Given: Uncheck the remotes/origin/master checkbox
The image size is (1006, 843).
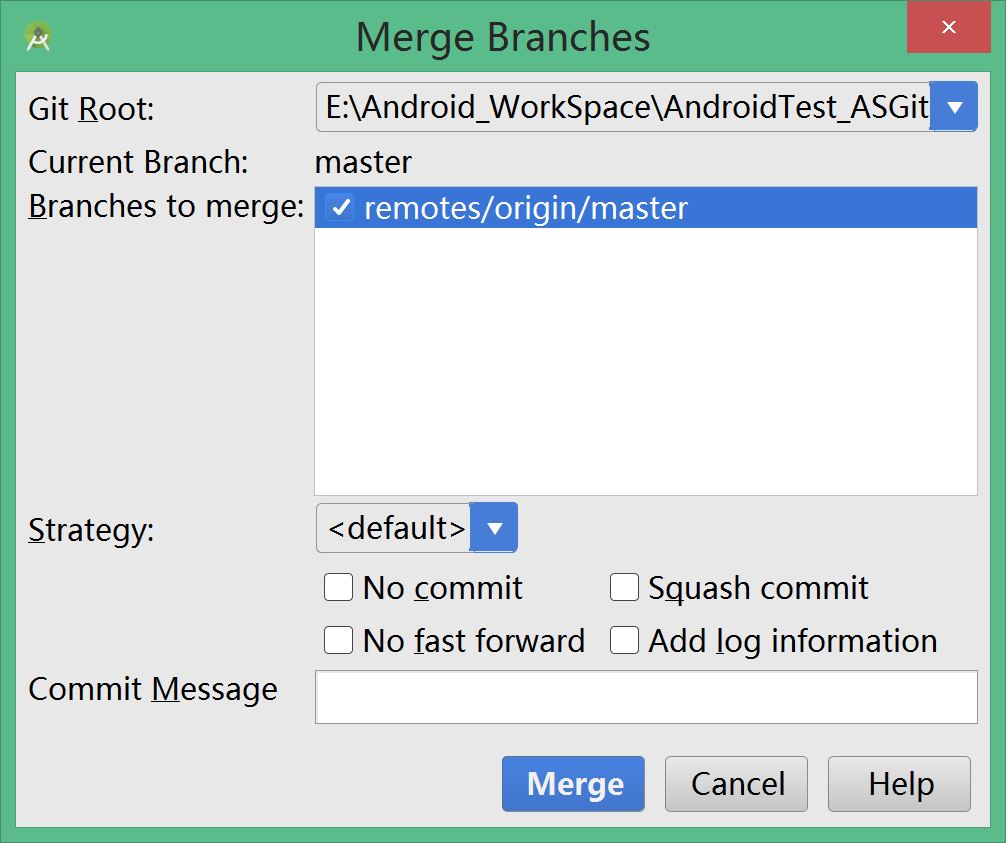Looking at the screenshot, I should (x=339, y=208).
